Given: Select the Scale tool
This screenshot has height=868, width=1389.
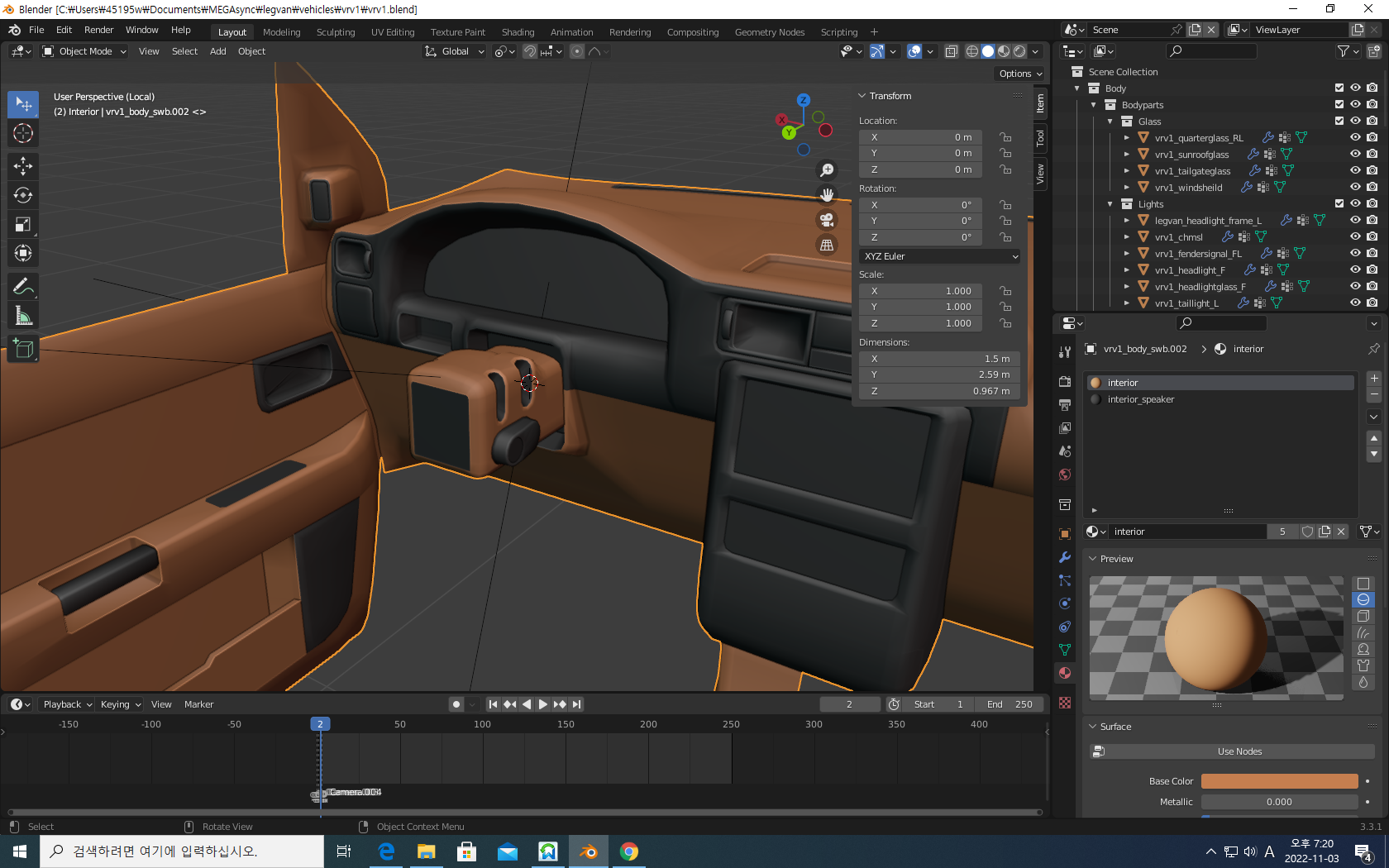Looking at the screenshot, I should pos(23,225).
